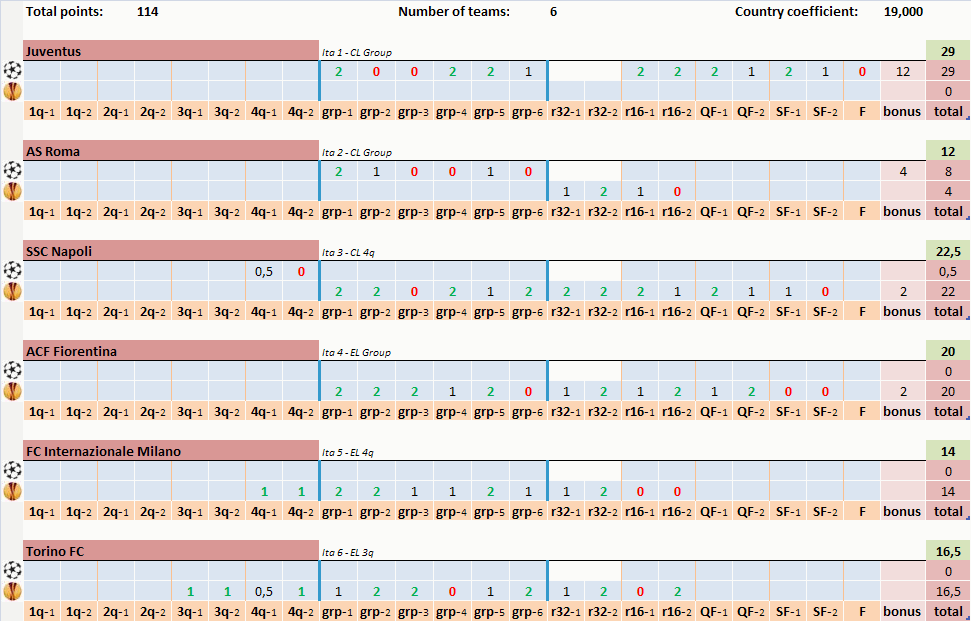Click Europa League icon in Internazionale block

pyautogui.click(x=12, y=491)
